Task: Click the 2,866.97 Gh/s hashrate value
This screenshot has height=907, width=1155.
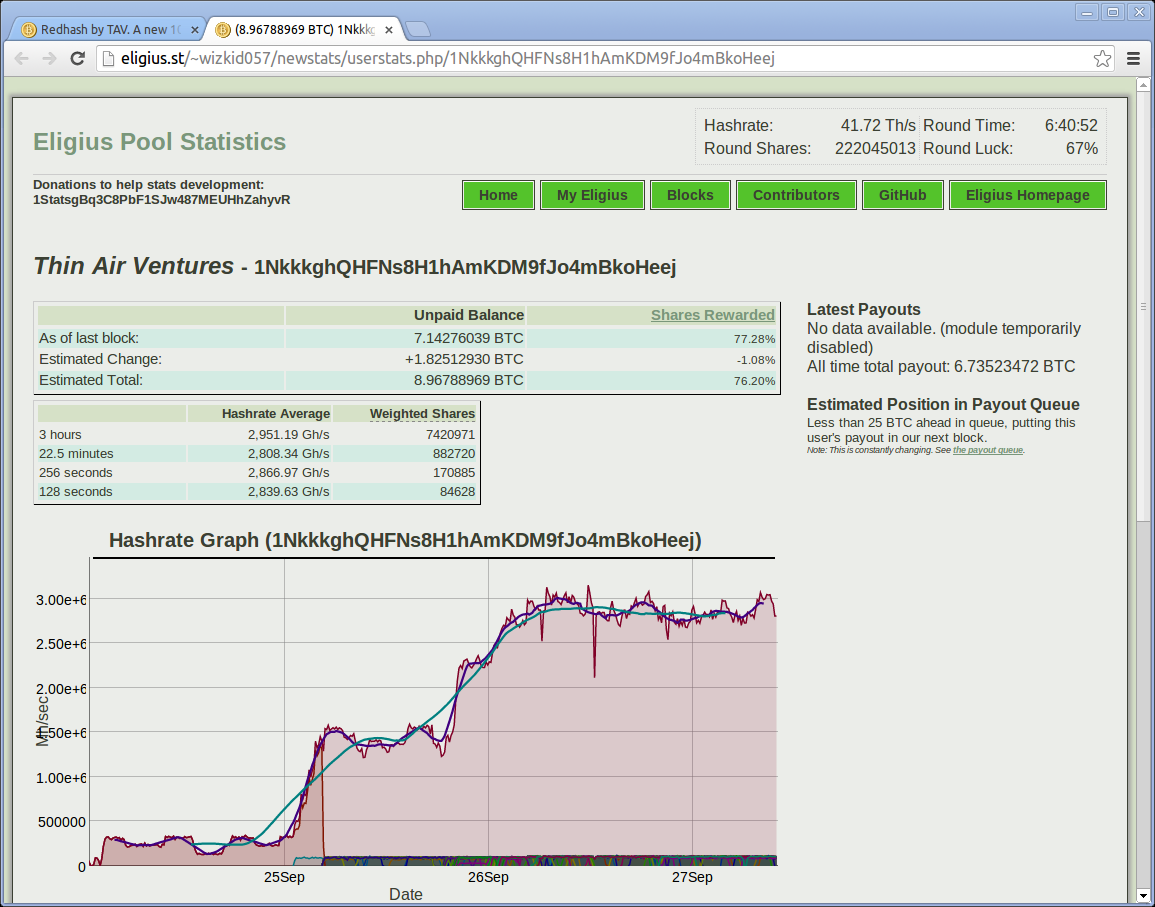Action: [x=289, y=473]
